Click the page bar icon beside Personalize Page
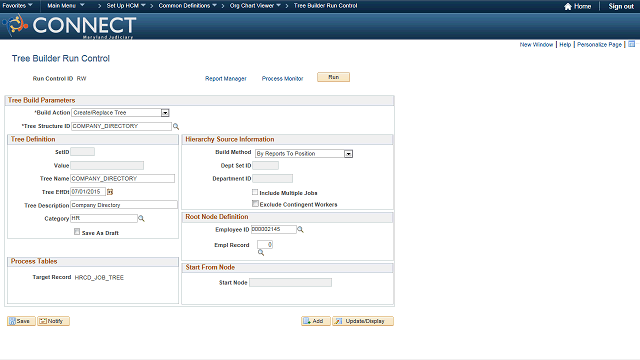This screenshot has height=360, width=640. pyautogui.click(x=631, y=44)
